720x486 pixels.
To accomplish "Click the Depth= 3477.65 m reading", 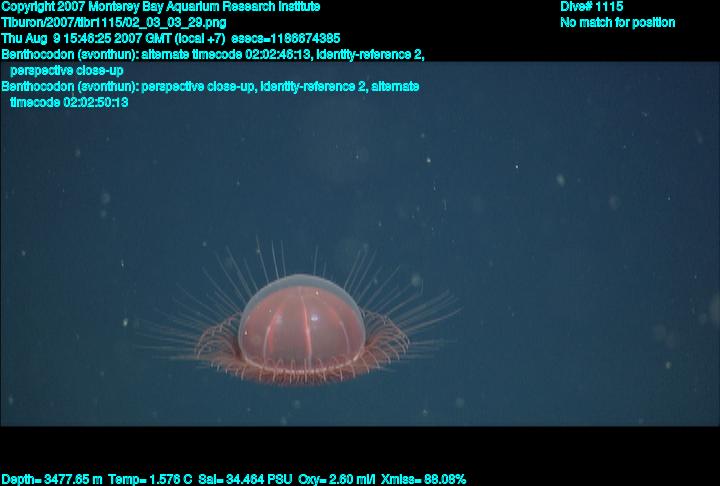I will pos(51,479).
